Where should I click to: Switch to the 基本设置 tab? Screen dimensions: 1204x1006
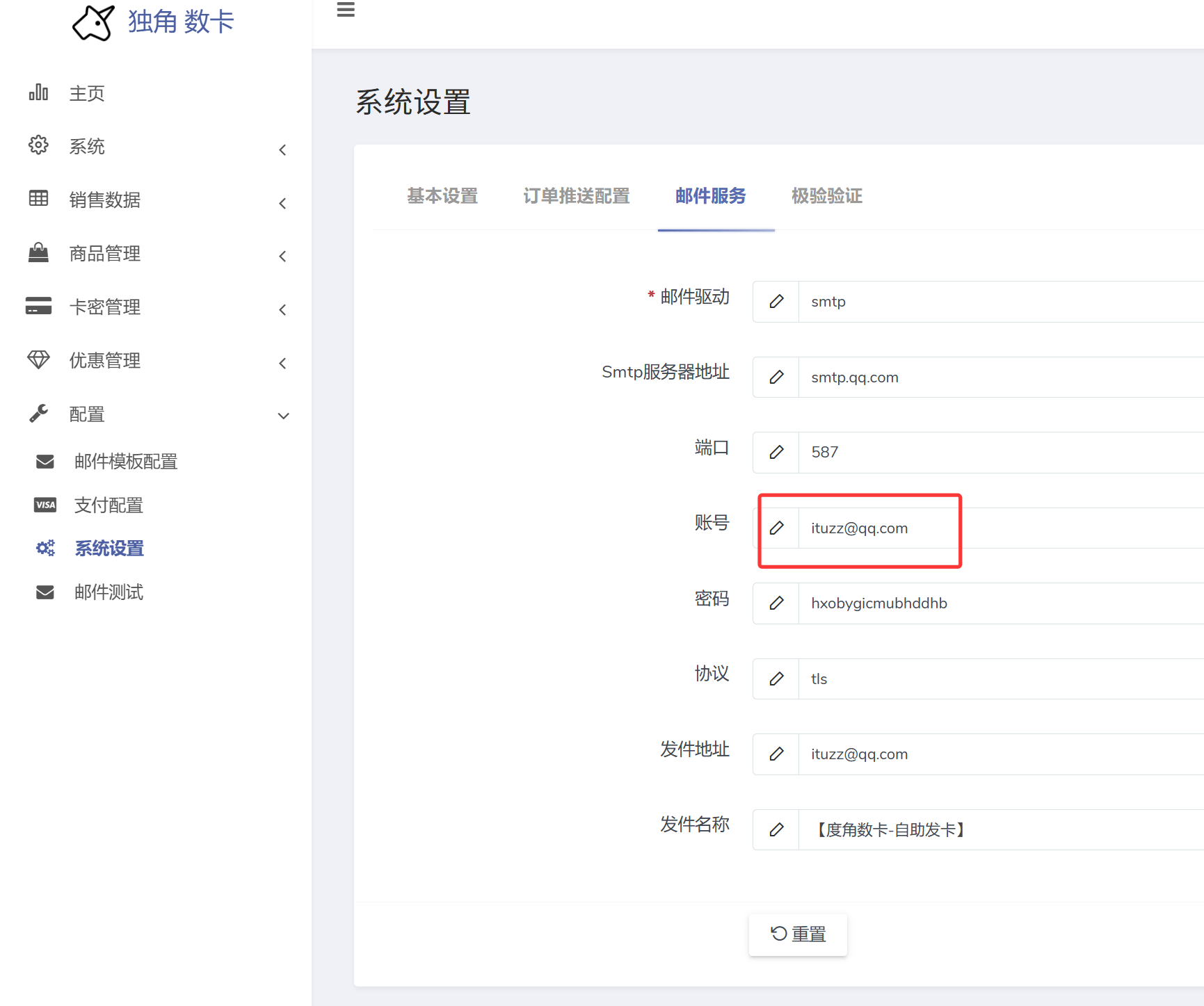442,196
